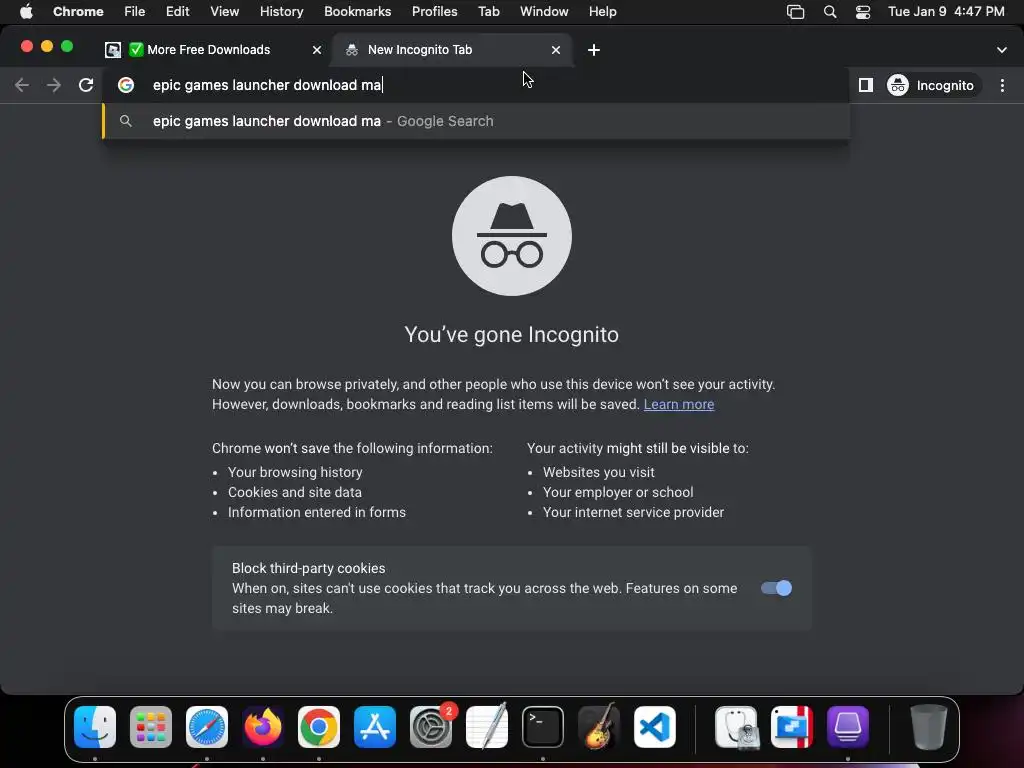
Task: Open the Bookmarks menu
Action: pyautogui.click(x=357, y=11)
